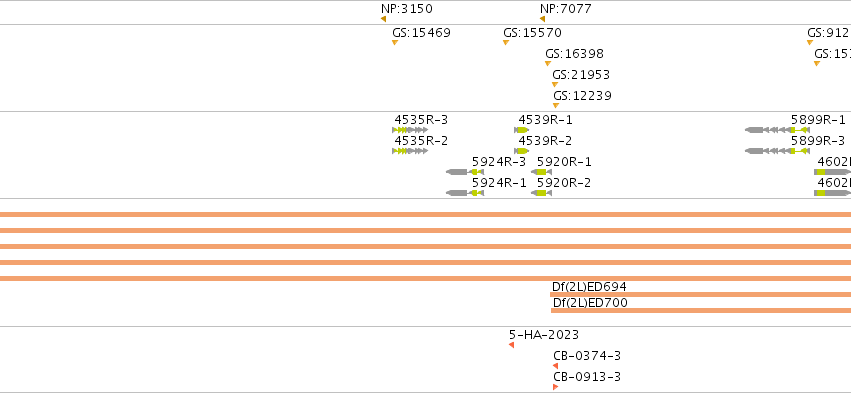
Task: Open the 5920R-1 gene label
Action: tap(564, 161)
